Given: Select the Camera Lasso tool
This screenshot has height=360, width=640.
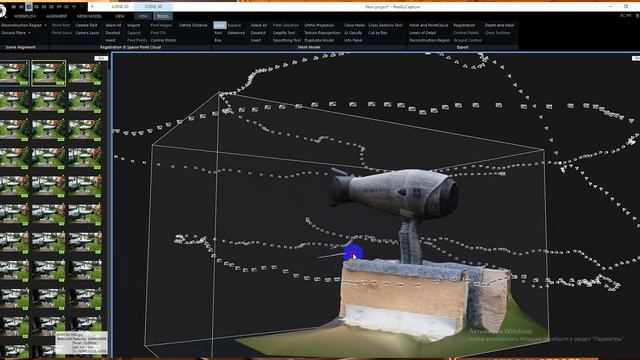Looking at the screenshot, I should [87, 33].
